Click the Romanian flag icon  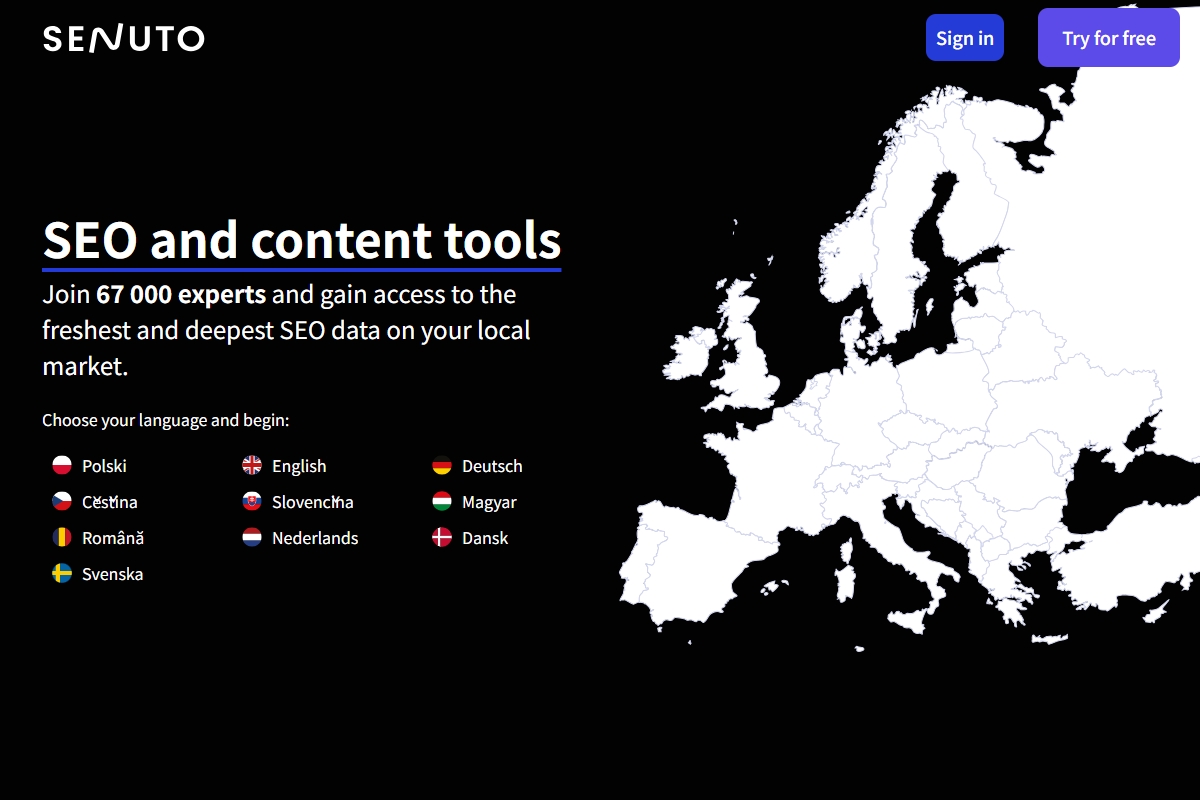pos(62,538)
